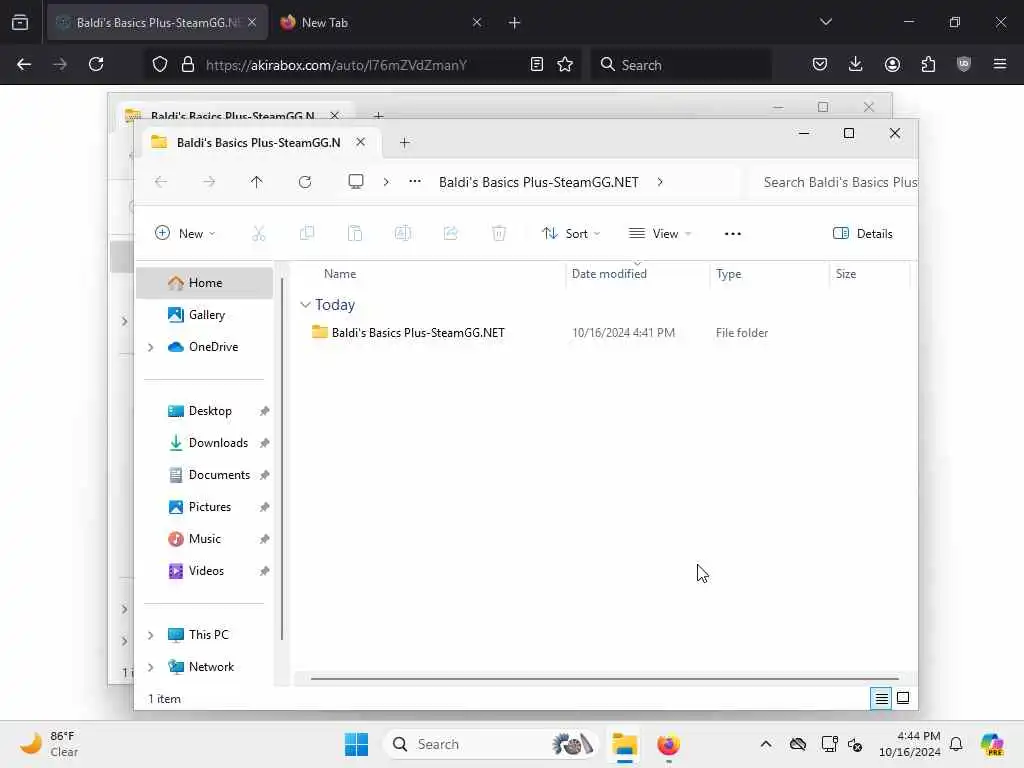Image resolution: width=1024 pixels, height=768 pixels.
Task: Toggle Firefox reader view icon
Action: (537, 64)
